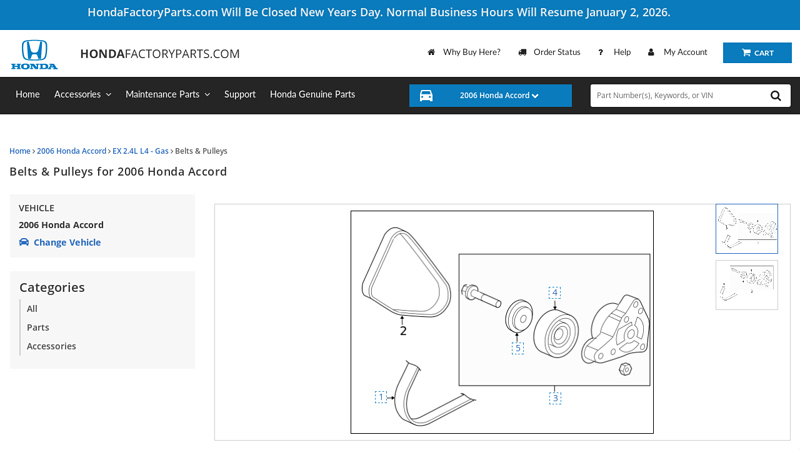Click part callout number 1 in diagram
800x450 pixels.
[381, 397]
